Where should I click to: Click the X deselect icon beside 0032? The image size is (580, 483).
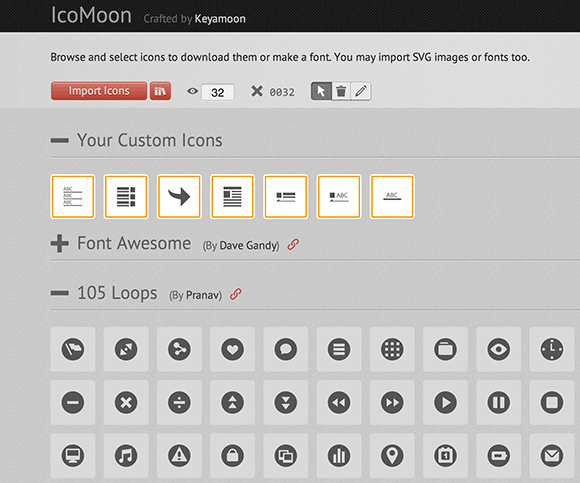pyautogui.click(x=257, y=91)
